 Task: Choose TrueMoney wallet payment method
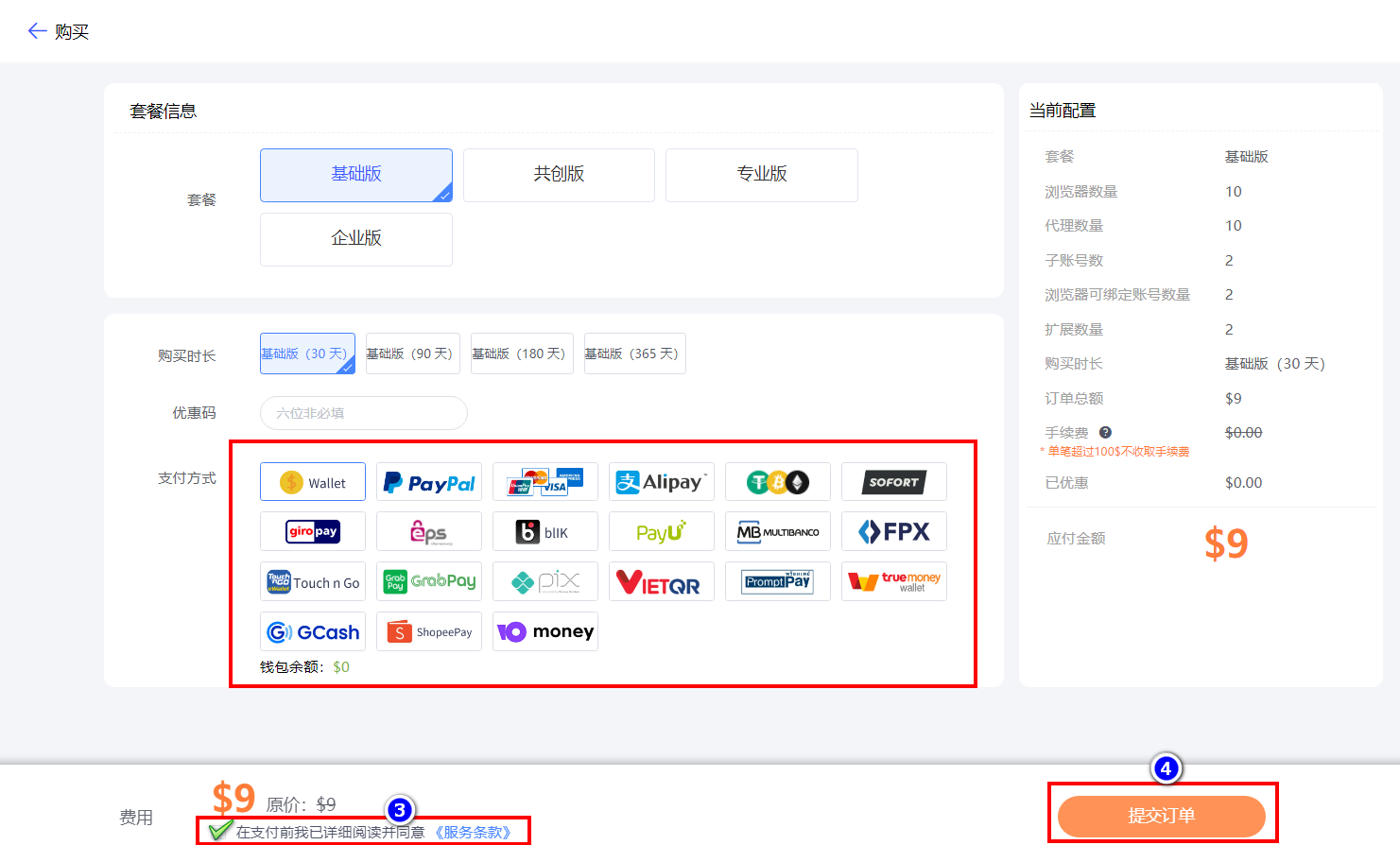(894, 581)
